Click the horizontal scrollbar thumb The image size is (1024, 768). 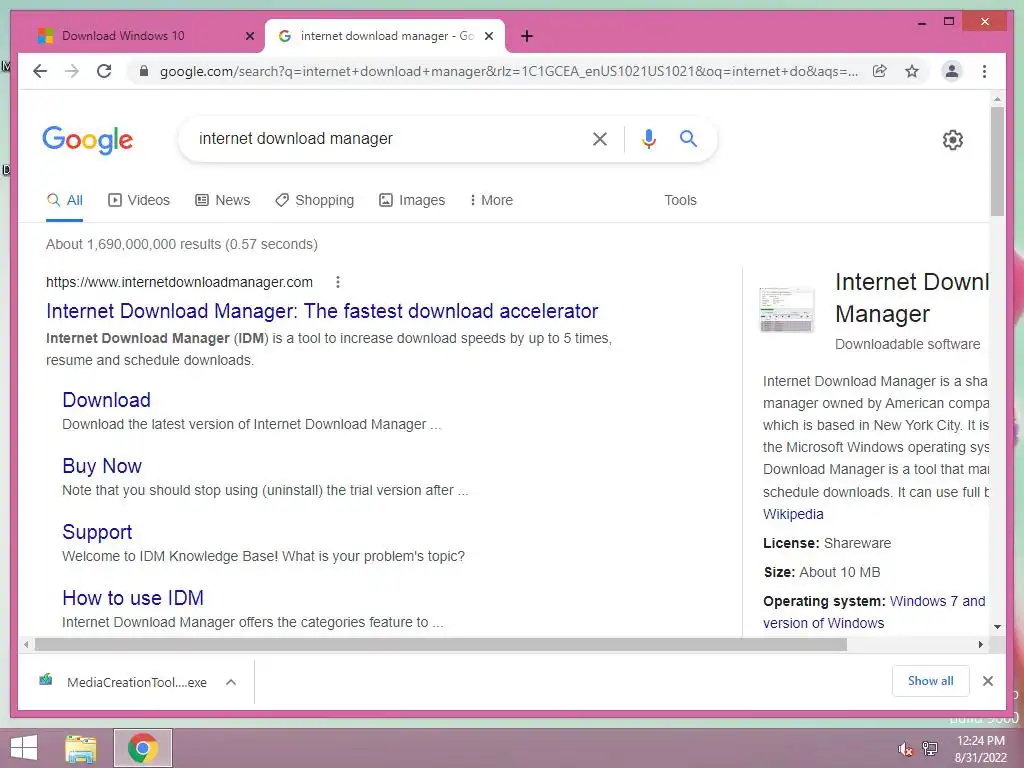tap(441, 645)
